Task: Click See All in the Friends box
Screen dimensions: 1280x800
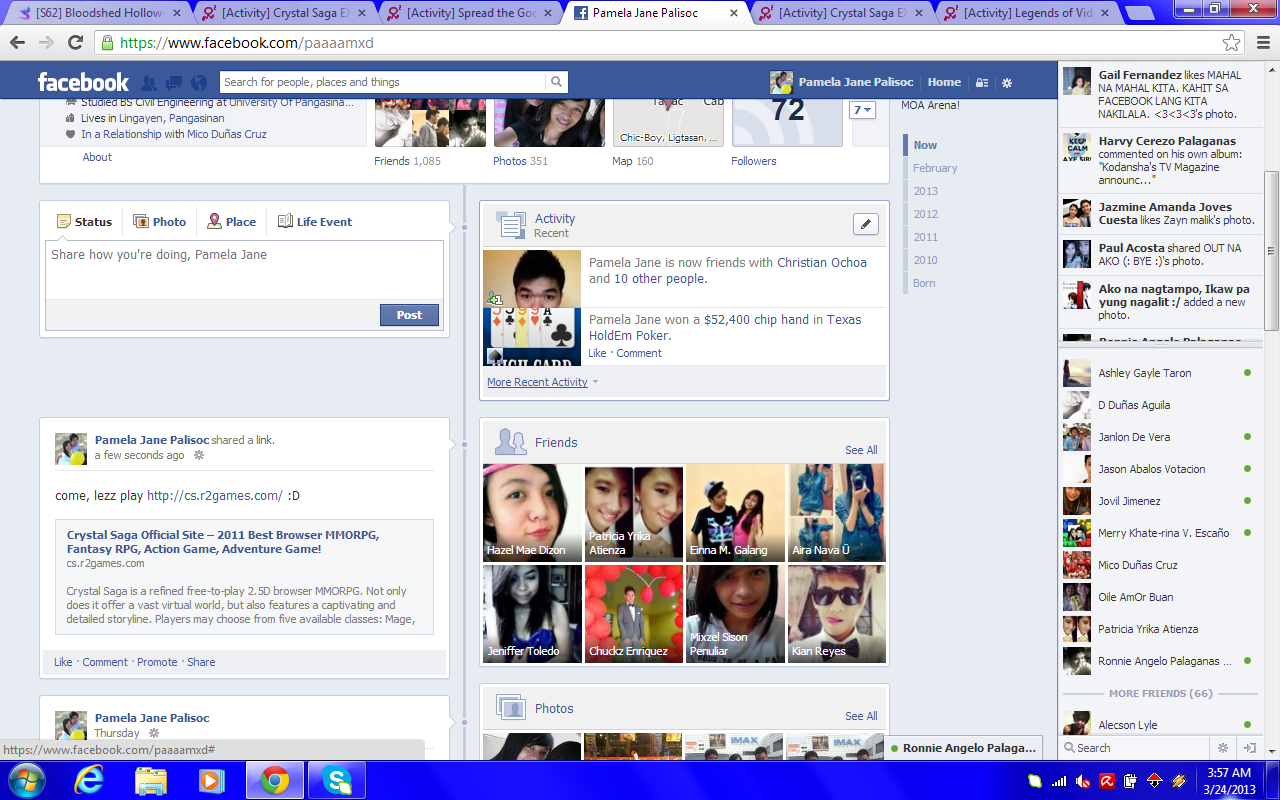Action: click(860, 450)
